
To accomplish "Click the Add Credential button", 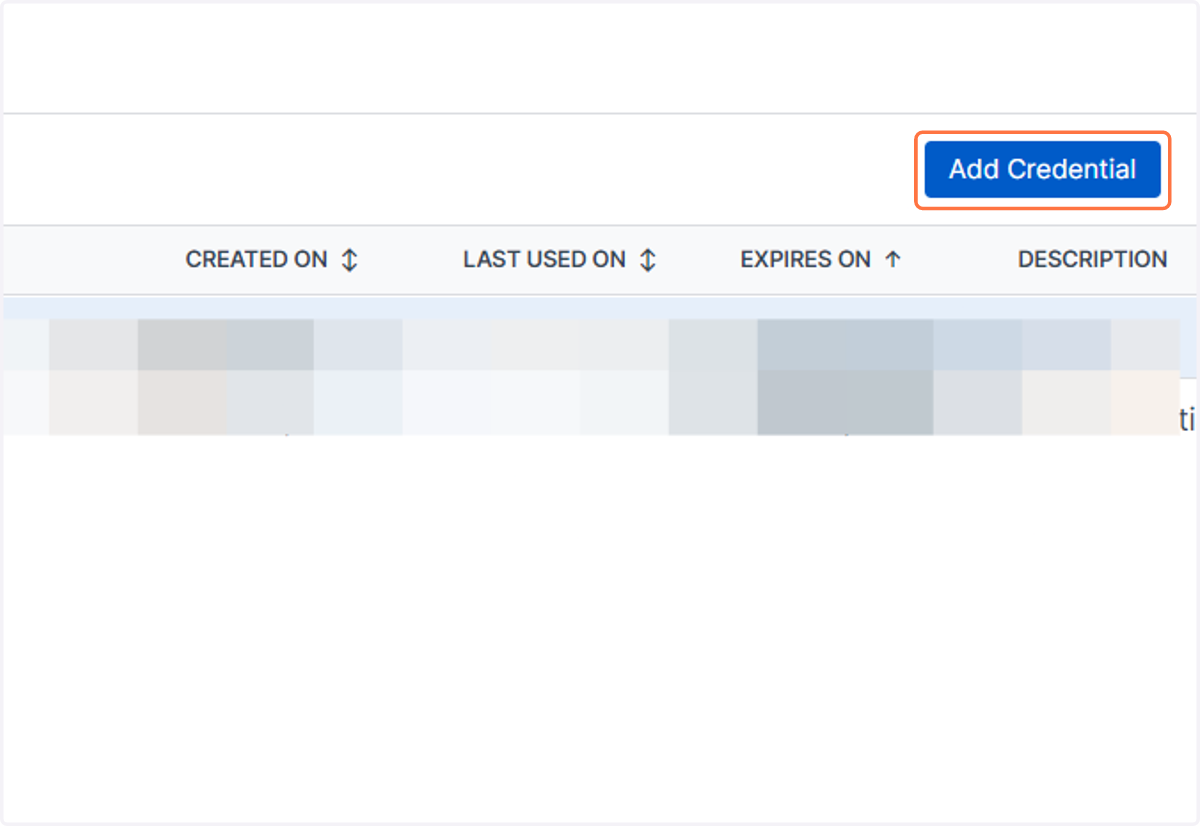I will tap(1042, 170).
